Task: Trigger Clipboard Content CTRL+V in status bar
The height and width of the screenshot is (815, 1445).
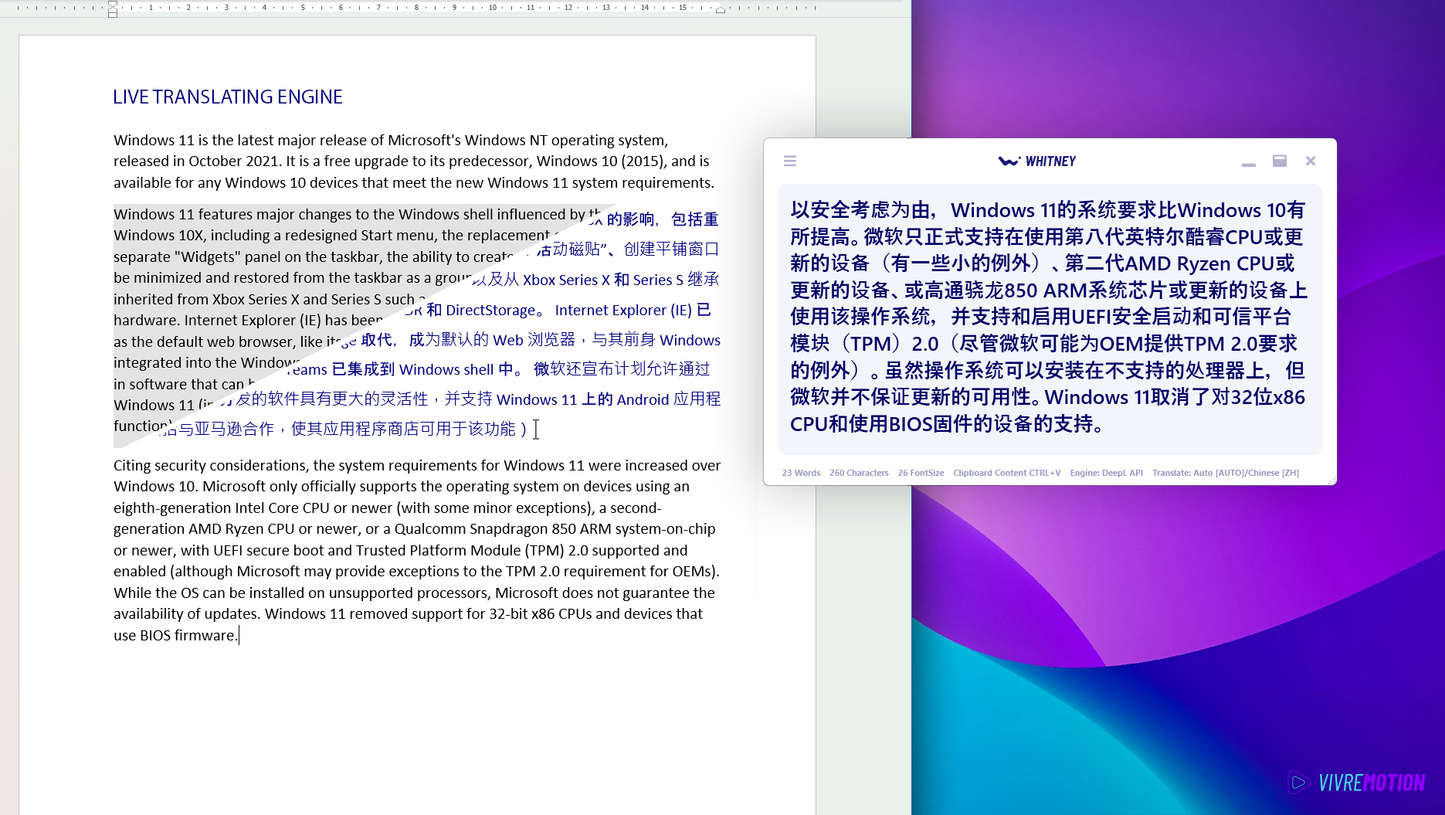Action: [1007, 473]
